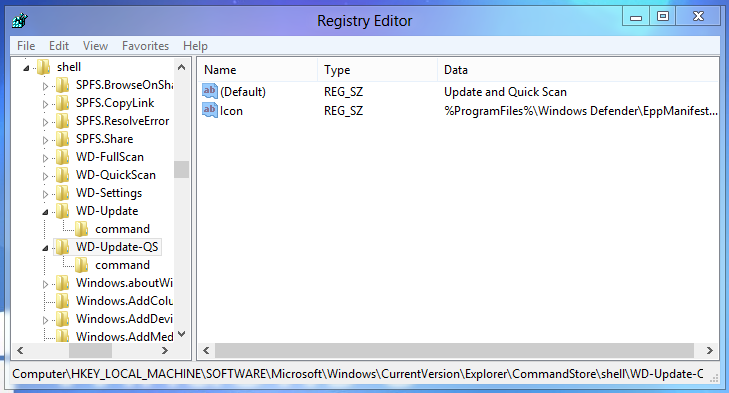Click values pane scroll right arrow

pyautogui.click(x=709, y=351)
